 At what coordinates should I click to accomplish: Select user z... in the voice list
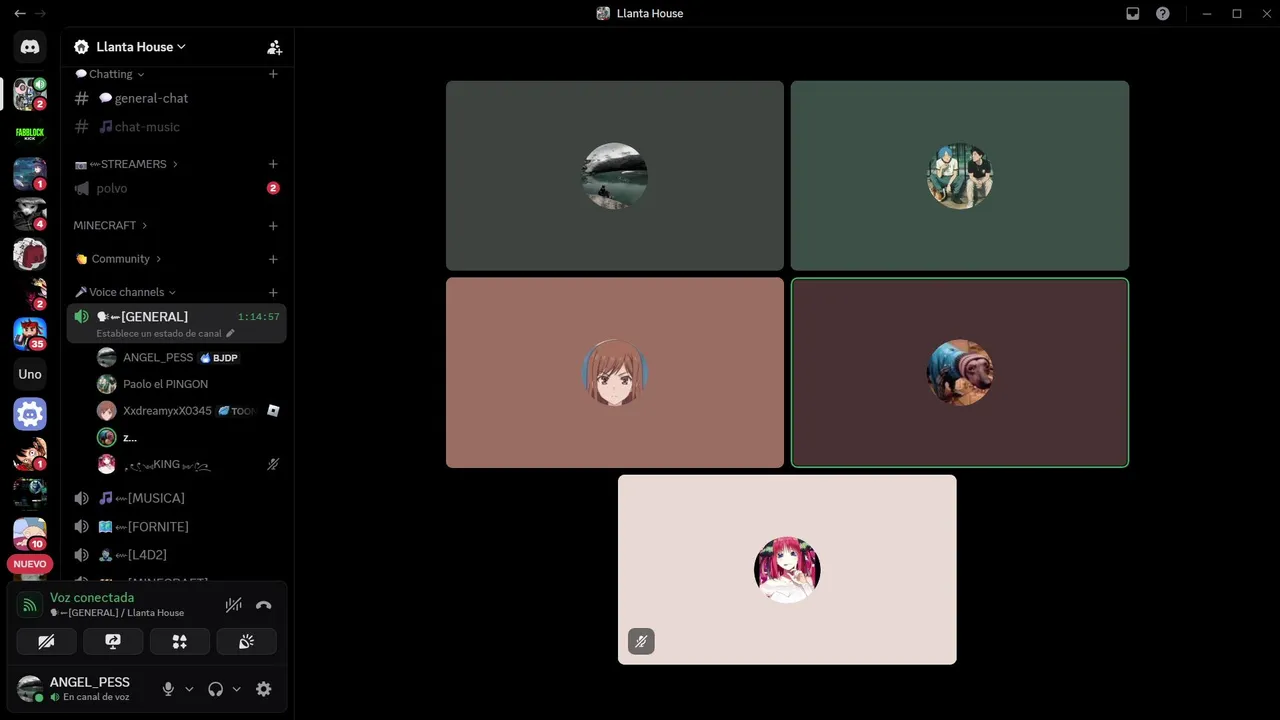(130, 437)
